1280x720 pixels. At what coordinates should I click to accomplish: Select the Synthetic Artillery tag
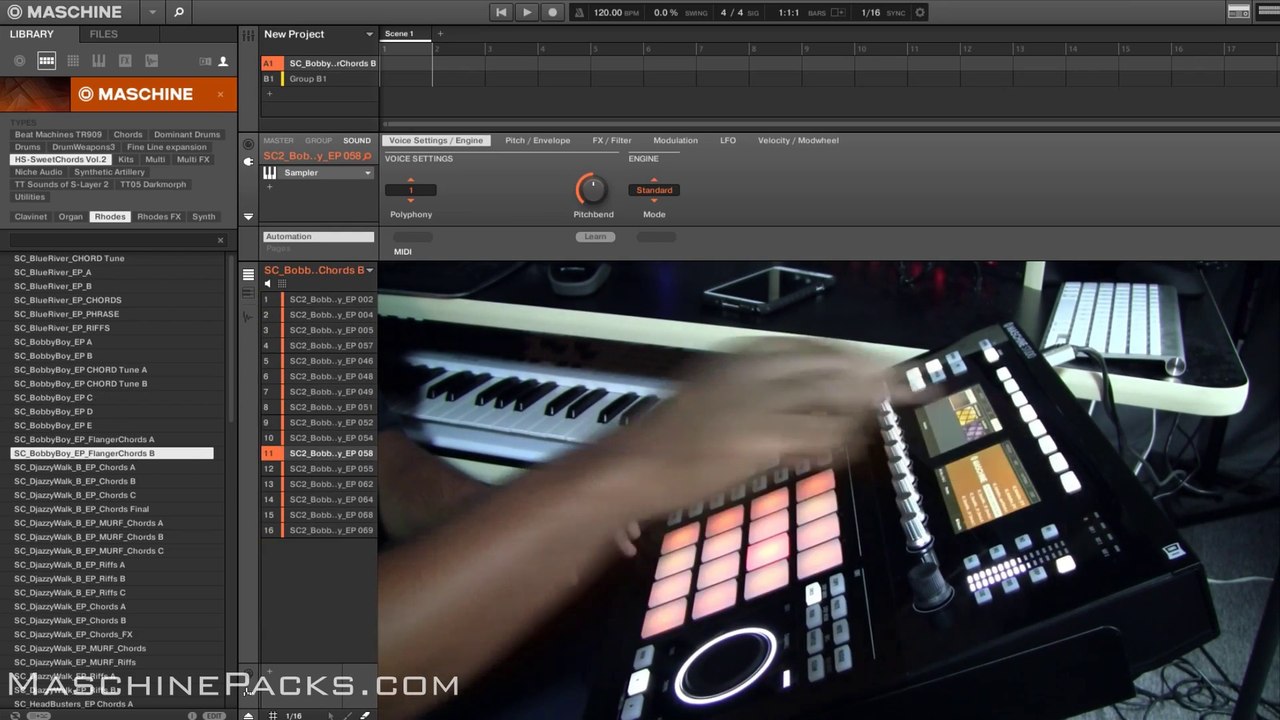[x=109, y=172]
